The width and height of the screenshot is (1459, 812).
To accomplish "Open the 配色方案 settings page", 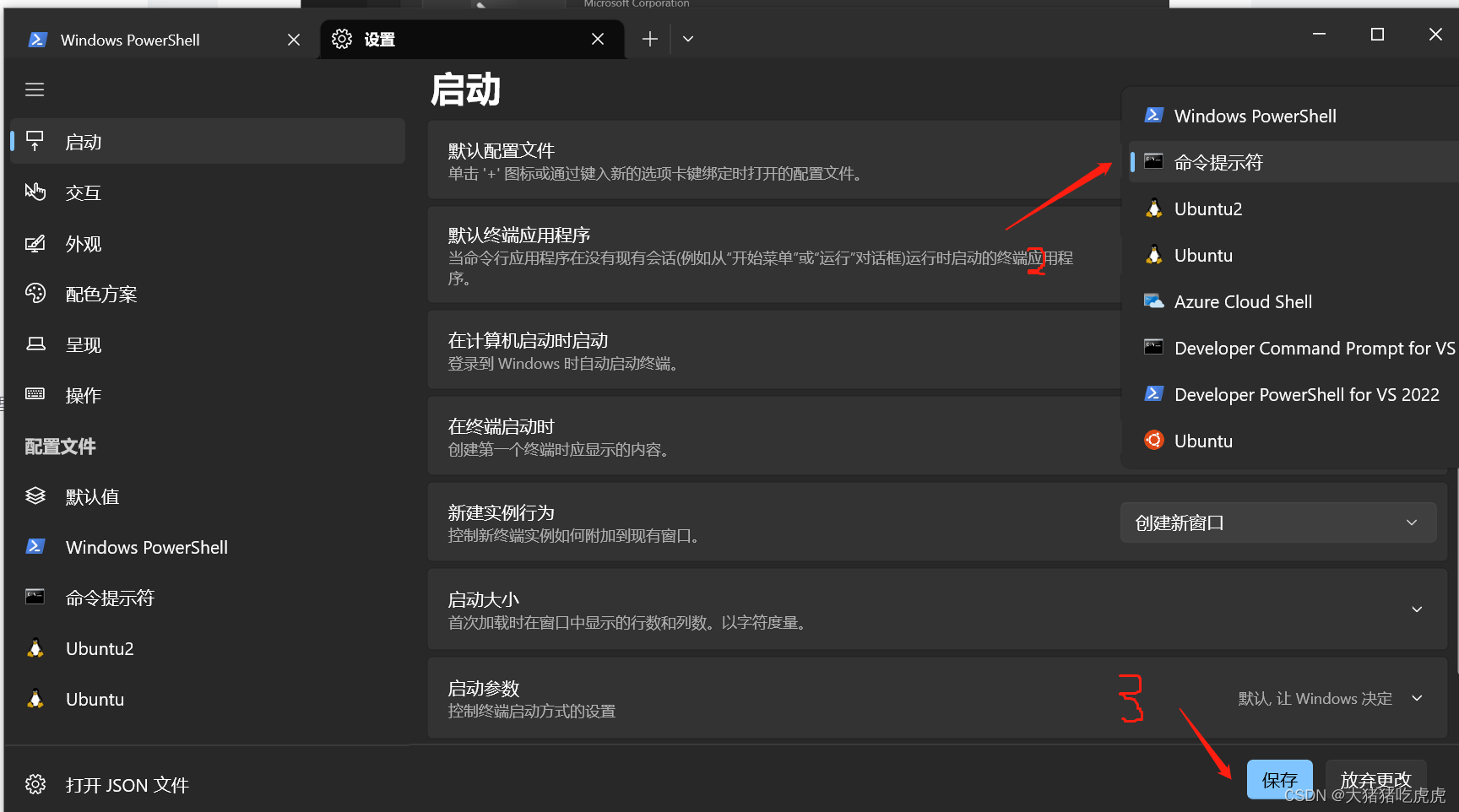I will (208, 293).
